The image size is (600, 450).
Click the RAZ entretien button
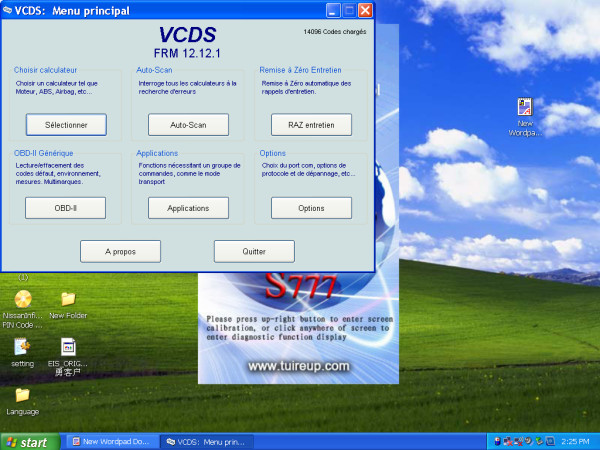pos(311,125)
